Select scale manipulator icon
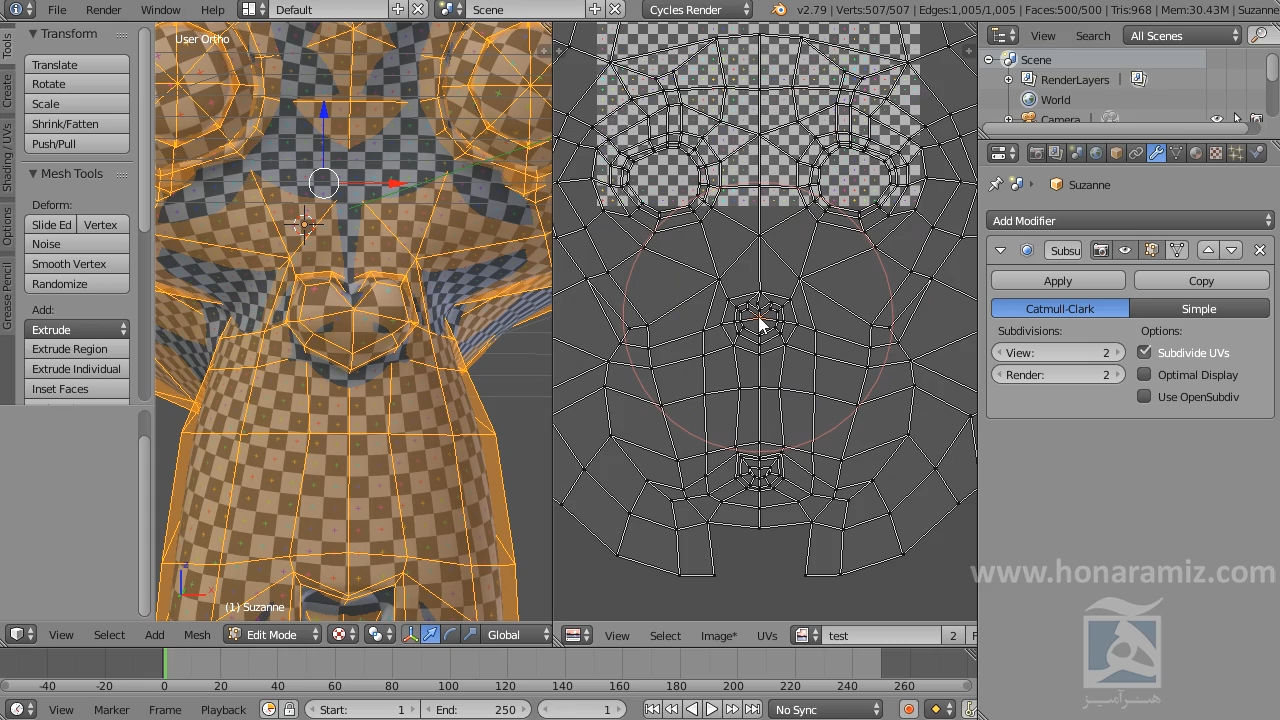 coord(470,635)
